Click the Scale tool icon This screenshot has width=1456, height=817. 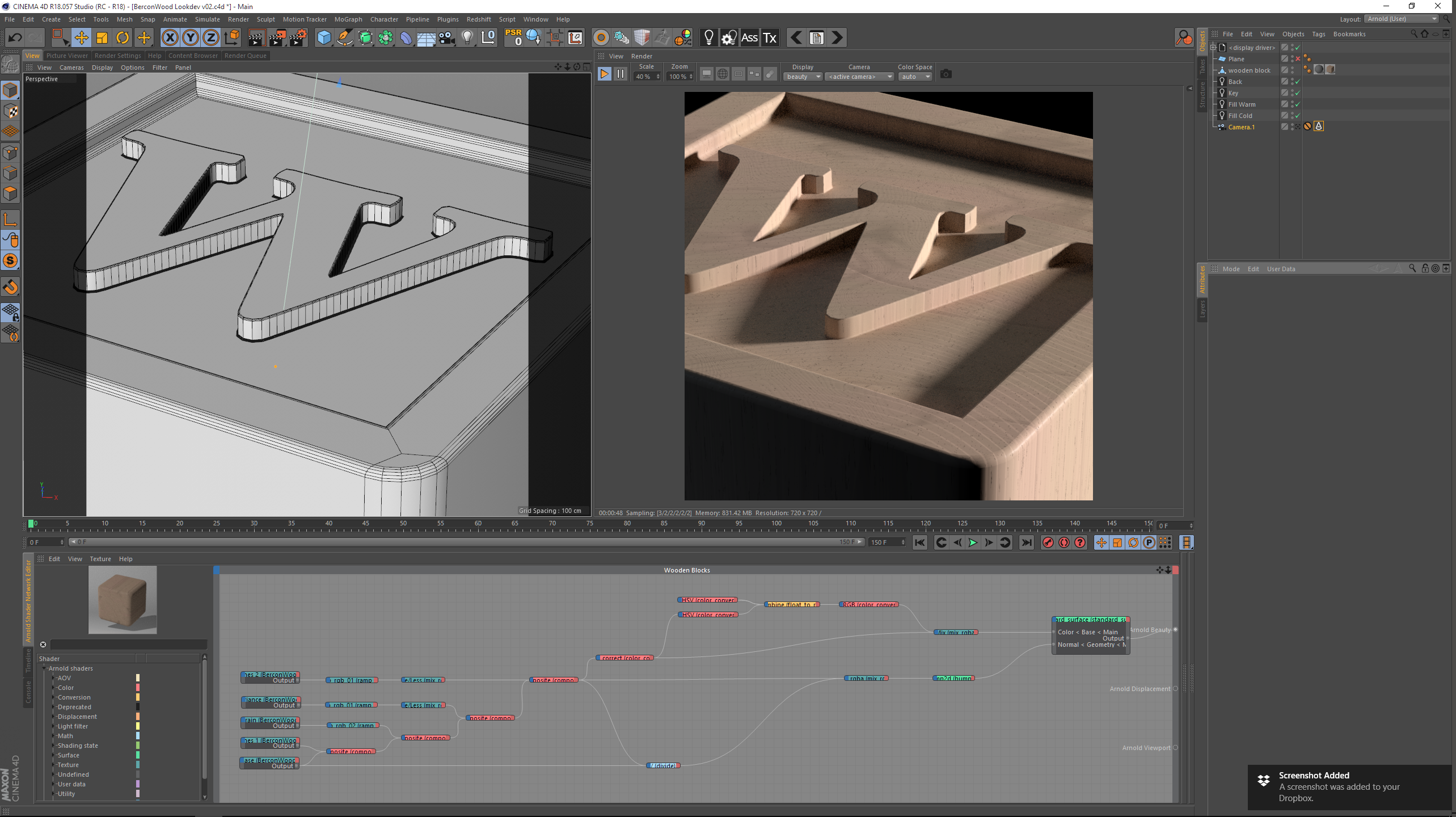coord(102,38)
